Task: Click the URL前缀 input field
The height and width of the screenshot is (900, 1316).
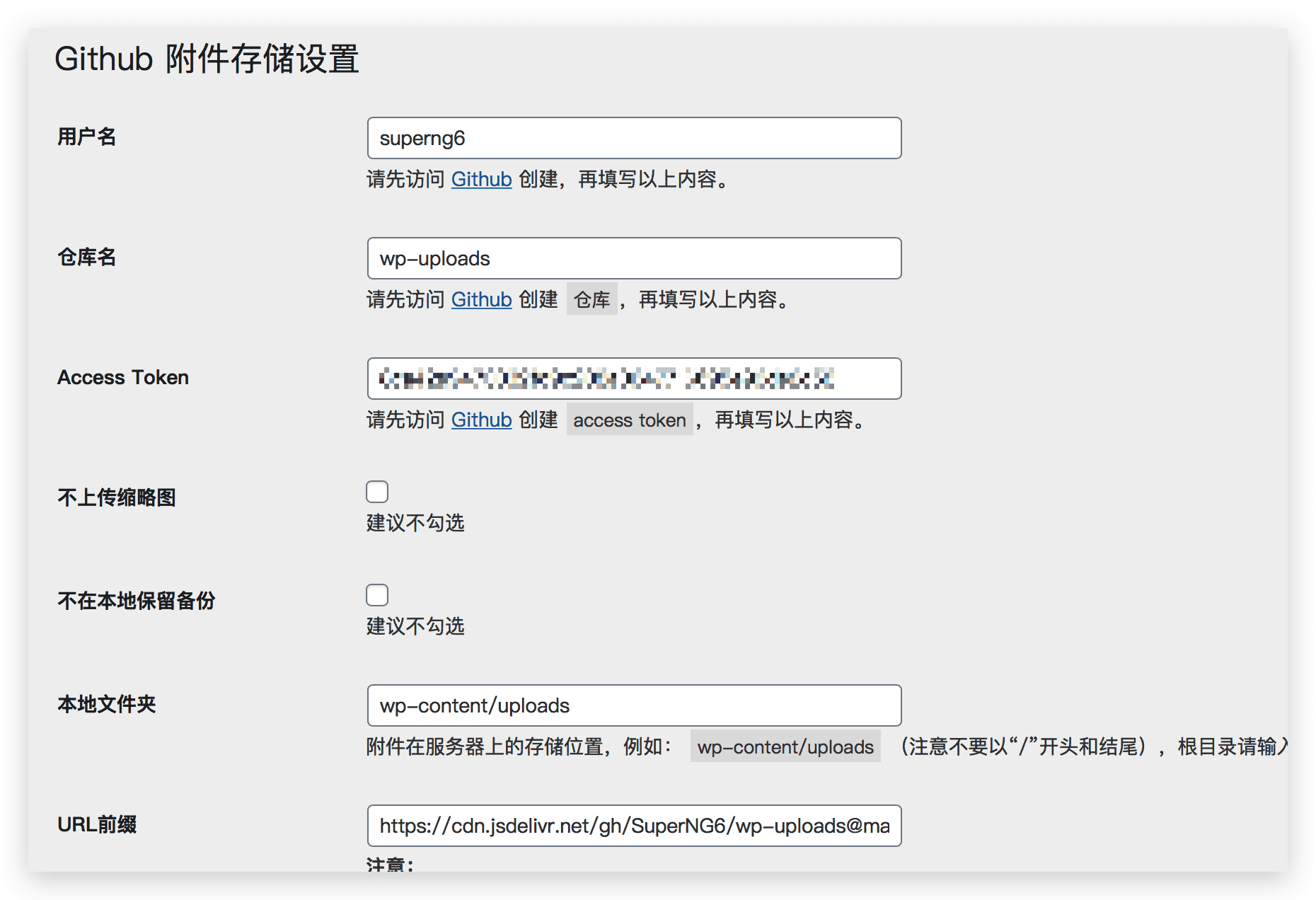Action: click(x=634, y=826)
